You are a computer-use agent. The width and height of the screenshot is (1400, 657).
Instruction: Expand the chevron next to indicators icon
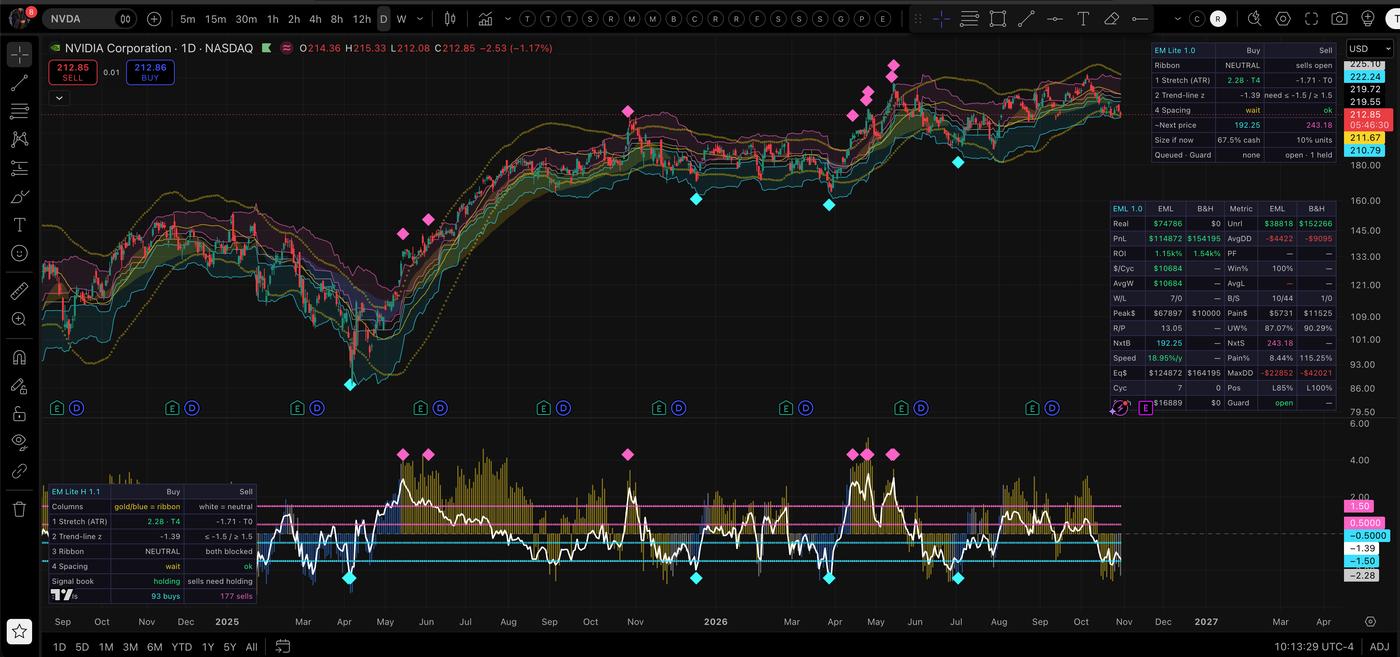tap(508, 19)
